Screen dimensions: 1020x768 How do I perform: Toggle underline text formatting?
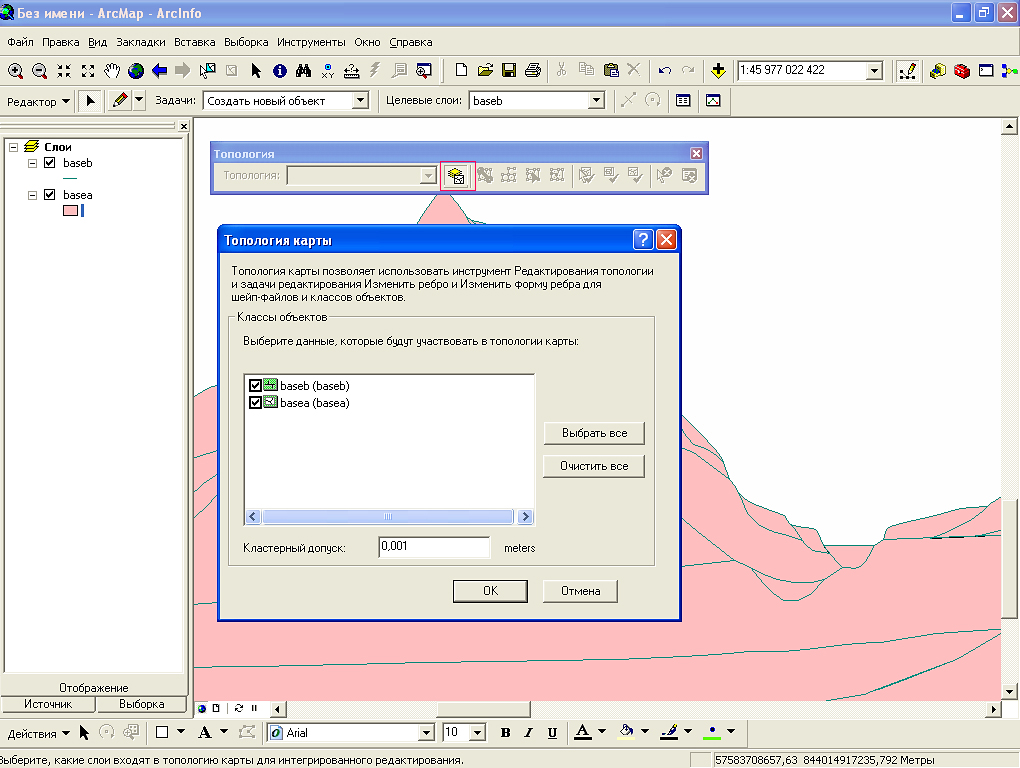pos(552,733)
